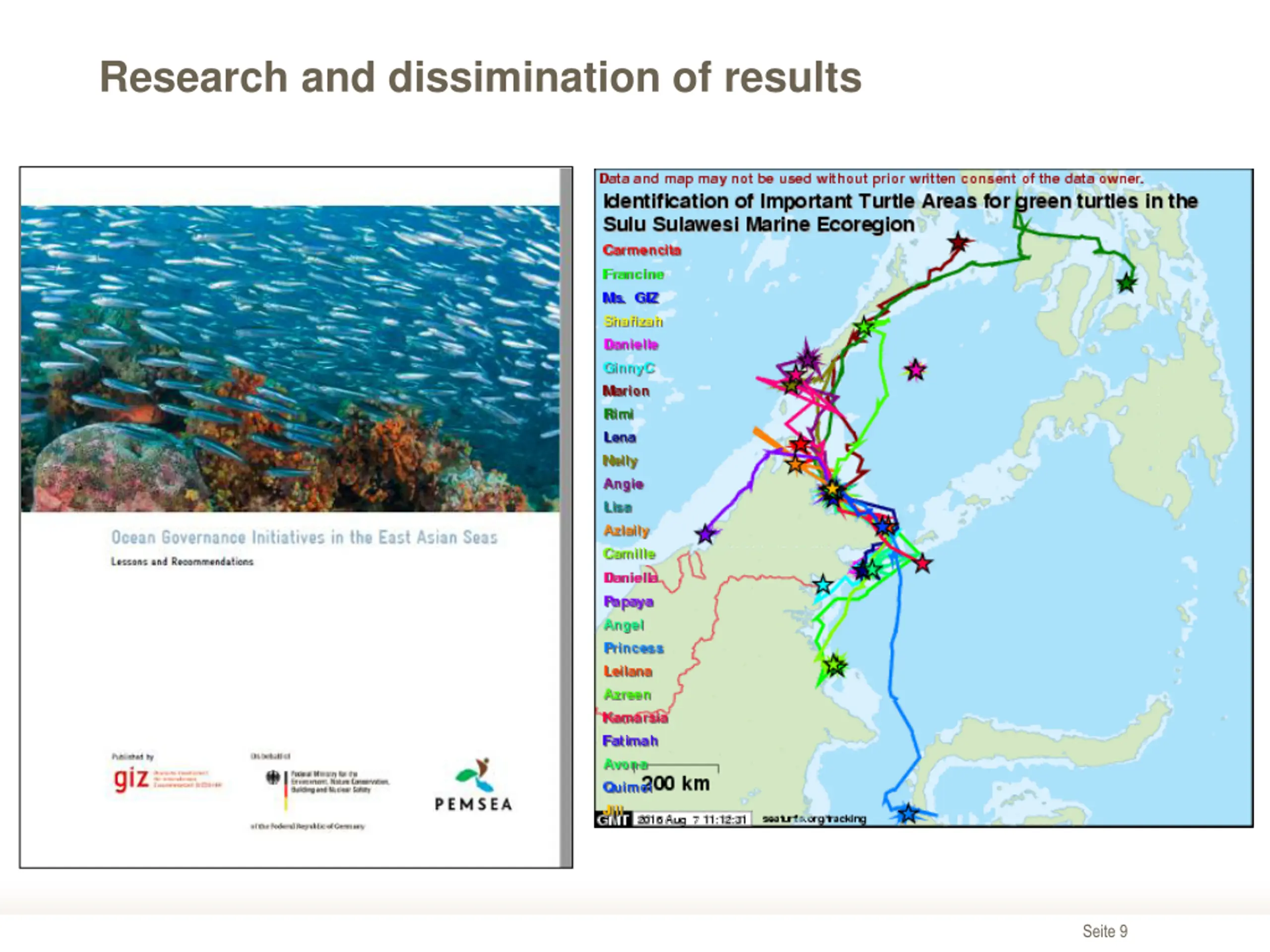Select 'Azielly' in the map legend
1270x952 pixels.
(627, 531)
